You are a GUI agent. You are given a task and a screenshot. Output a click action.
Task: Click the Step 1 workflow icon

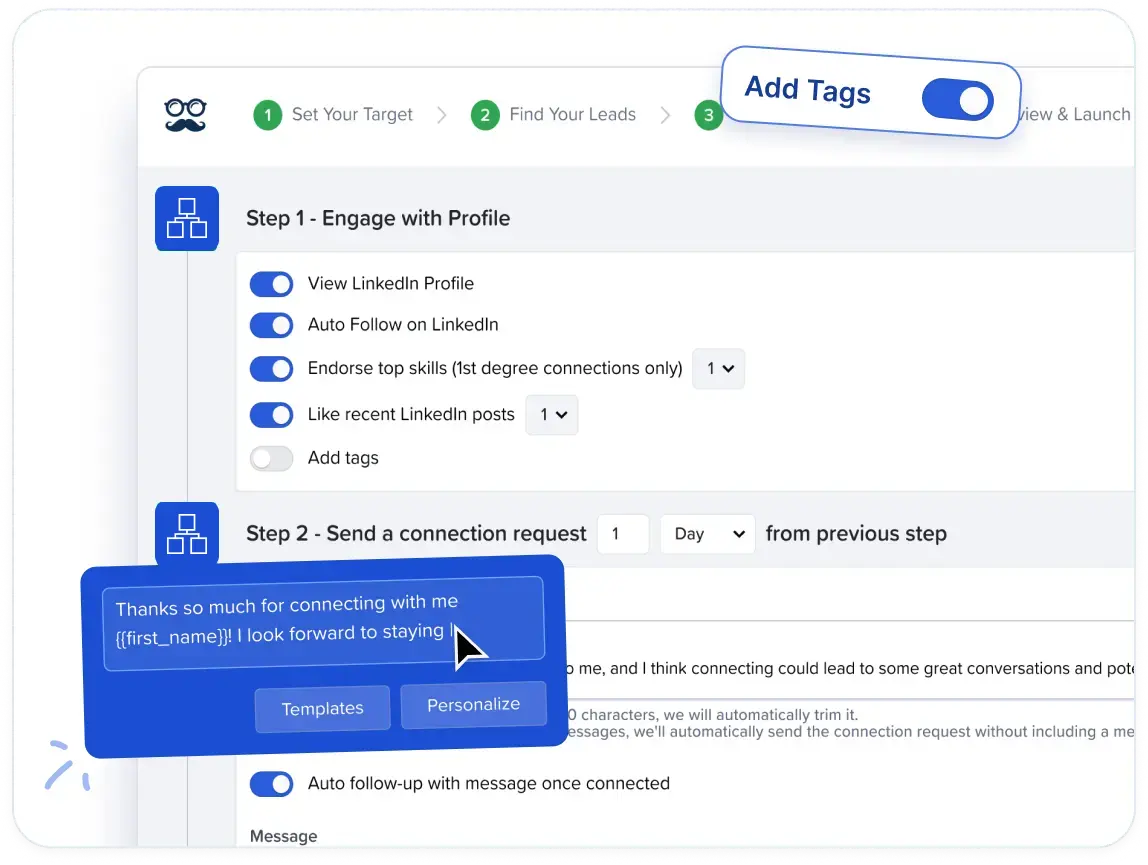pos(187,218)
